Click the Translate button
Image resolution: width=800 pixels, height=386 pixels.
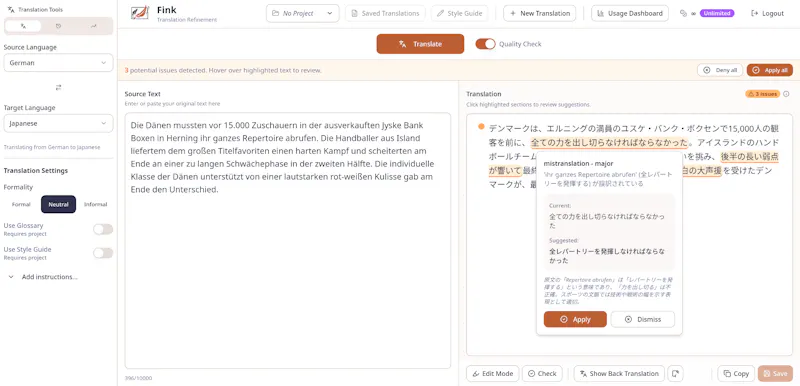click(x=420, y=44)
